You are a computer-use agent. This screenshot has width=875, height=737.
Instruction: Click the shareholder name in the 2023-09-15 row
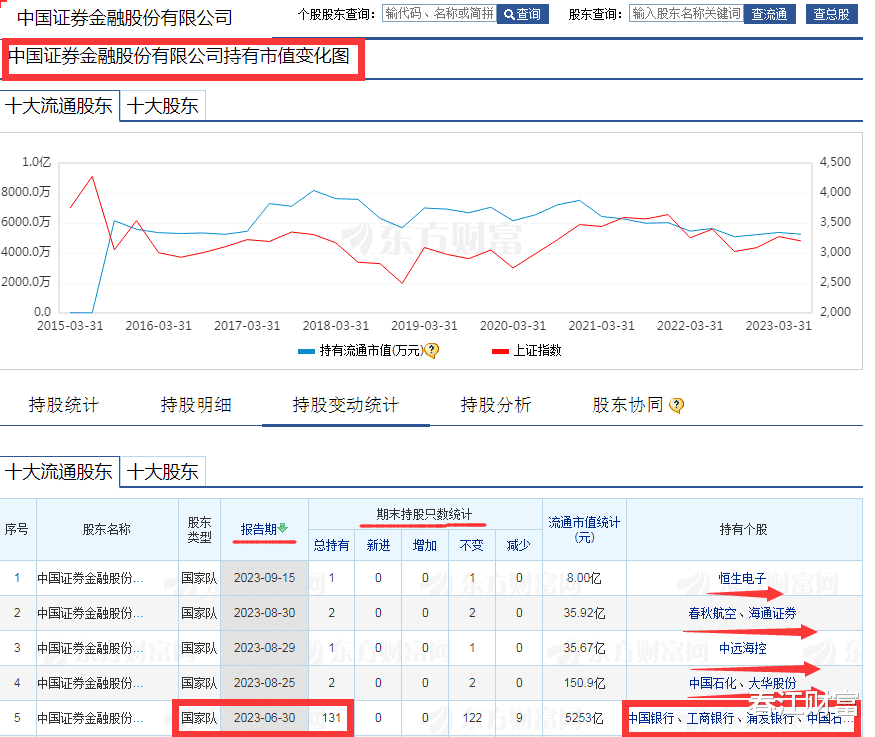(90, 579)
